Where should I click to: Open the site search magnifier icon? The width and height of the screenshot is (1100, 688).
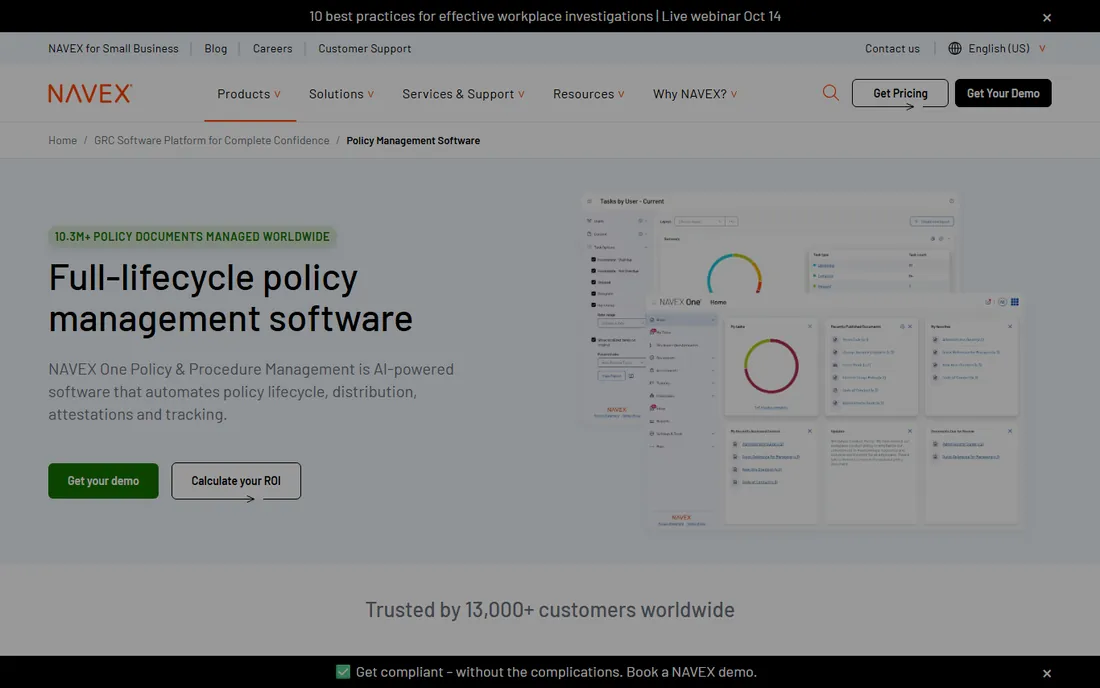(x=831, y=93)
